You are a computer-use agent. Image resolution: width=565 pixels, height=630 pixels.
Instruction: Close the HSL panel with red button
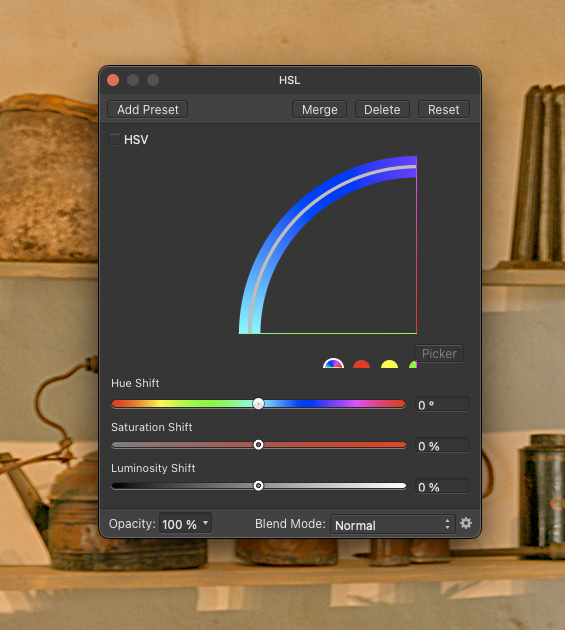point(113,80)
